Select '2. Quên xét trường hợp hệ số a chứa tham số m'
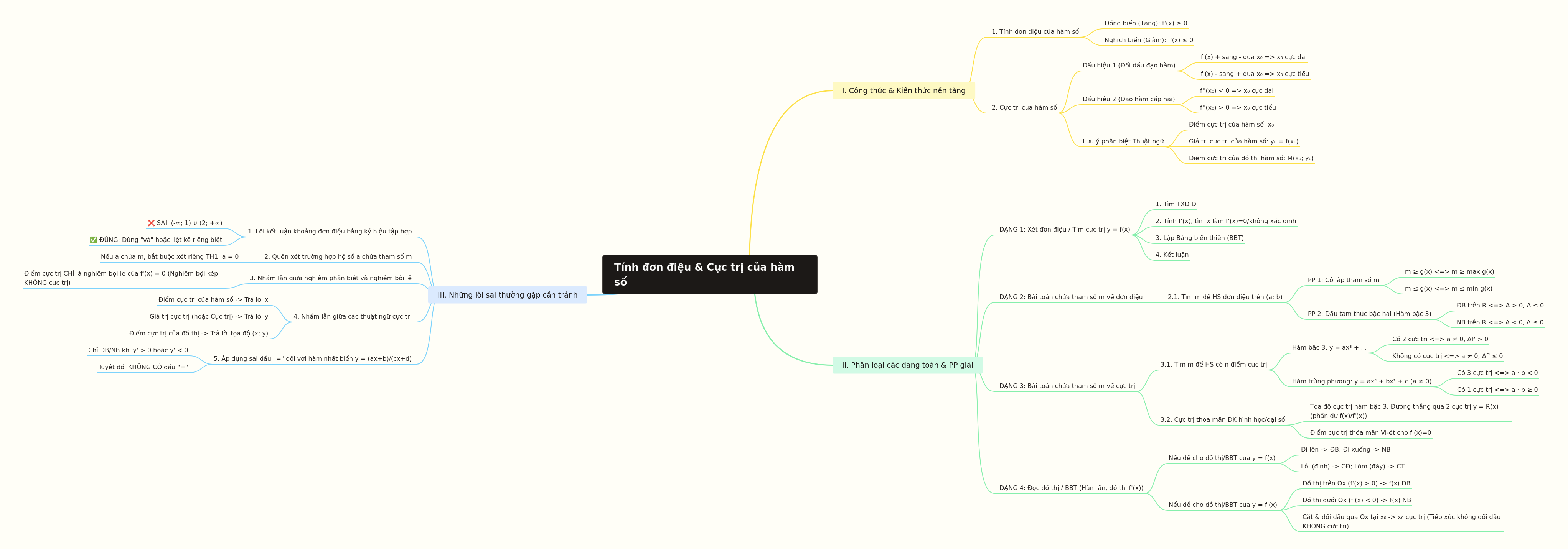1568x549 pixels. 338,256
